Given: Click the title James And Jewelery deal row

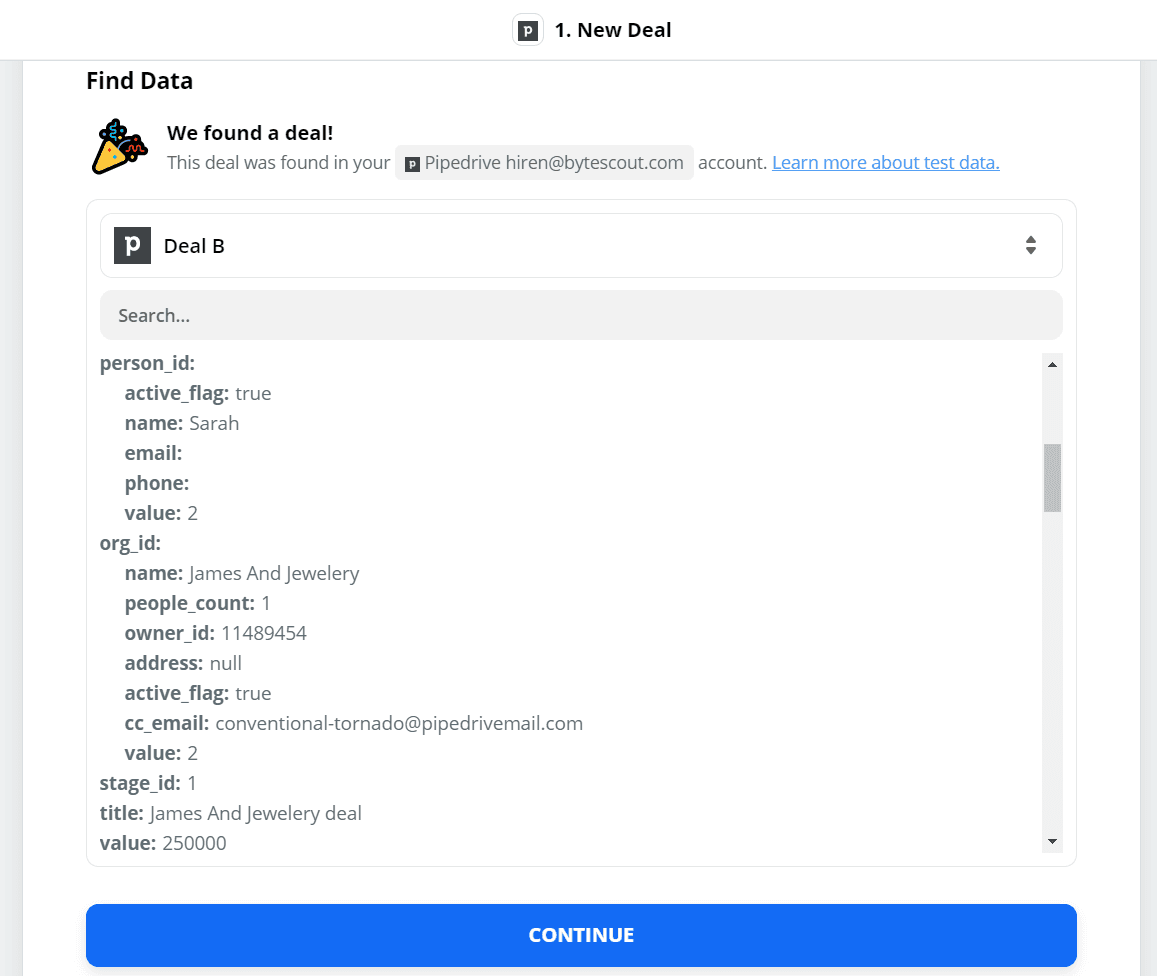Looking at the screenshot, I should pyautogui.click(x=231, y=813).
